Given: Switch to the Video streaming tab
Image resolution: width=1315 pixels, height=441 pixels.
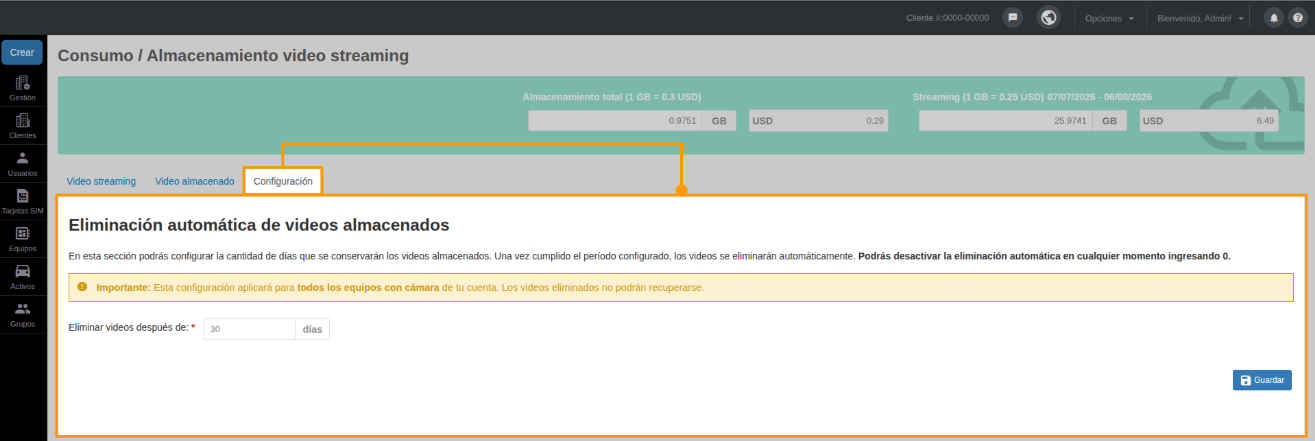Looking at the screenshot, I should coord(101,181).
